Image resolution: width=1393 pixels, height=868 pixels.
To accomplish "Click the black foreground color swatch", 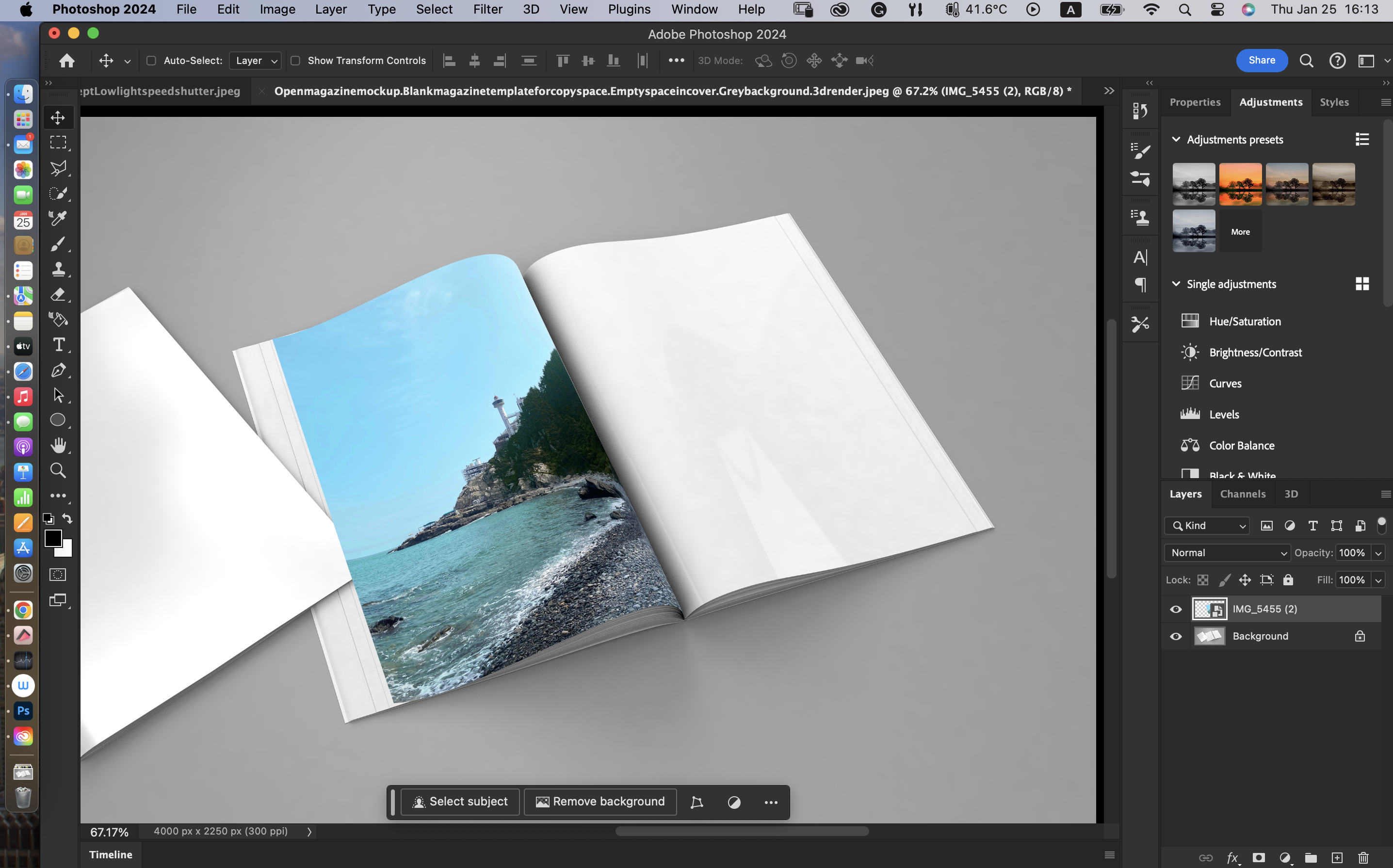I will click(x=53, y=538).
